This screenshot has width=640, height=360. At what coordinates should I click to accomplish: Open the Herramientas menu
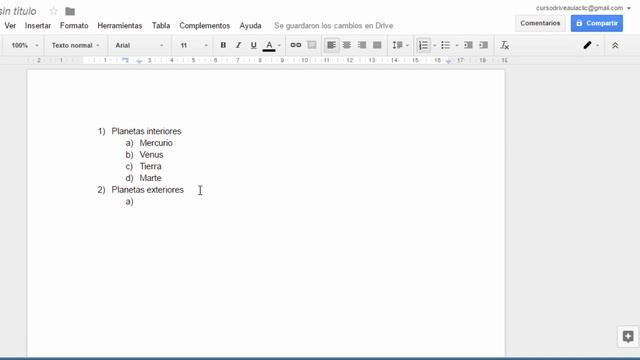pyautogui.click(x=120, y=26)
